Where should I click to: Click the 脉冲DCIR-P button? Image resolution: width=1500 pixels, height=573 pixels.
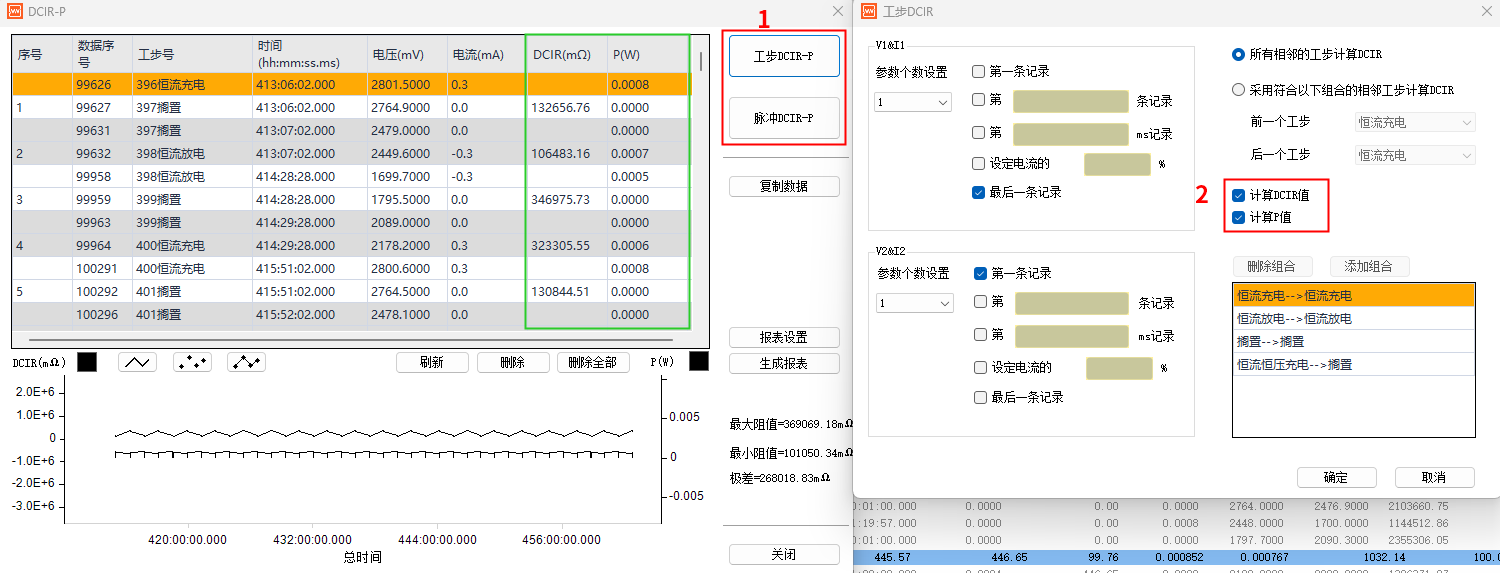(783, 118)
